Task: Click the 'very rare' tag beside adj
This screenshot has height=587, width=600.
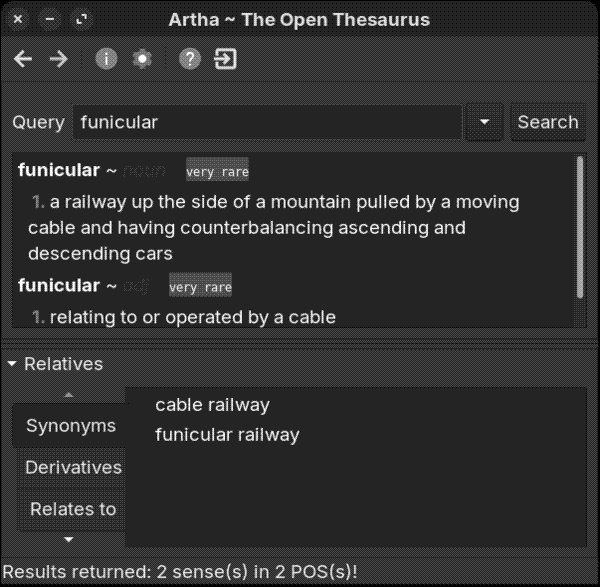Action: click(201, 285)
